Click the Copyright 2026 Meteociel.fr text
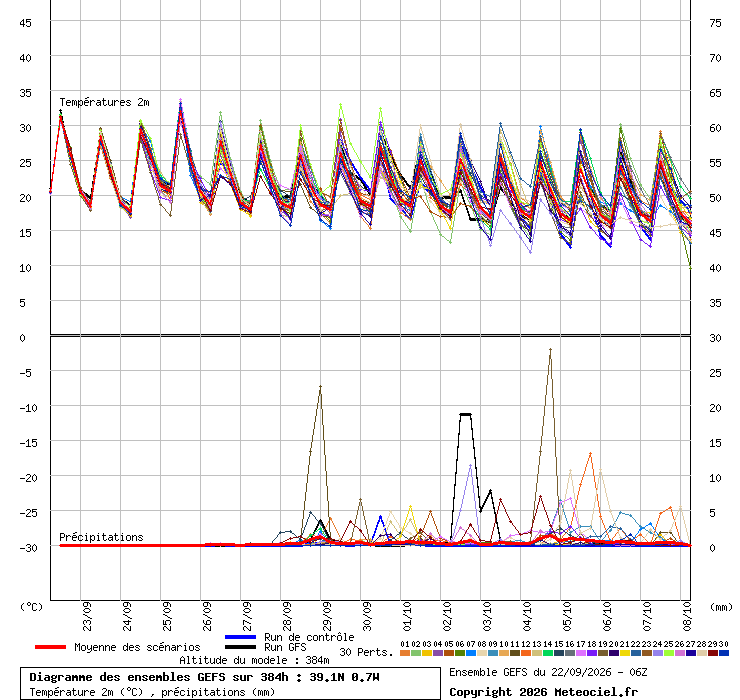 543,692
